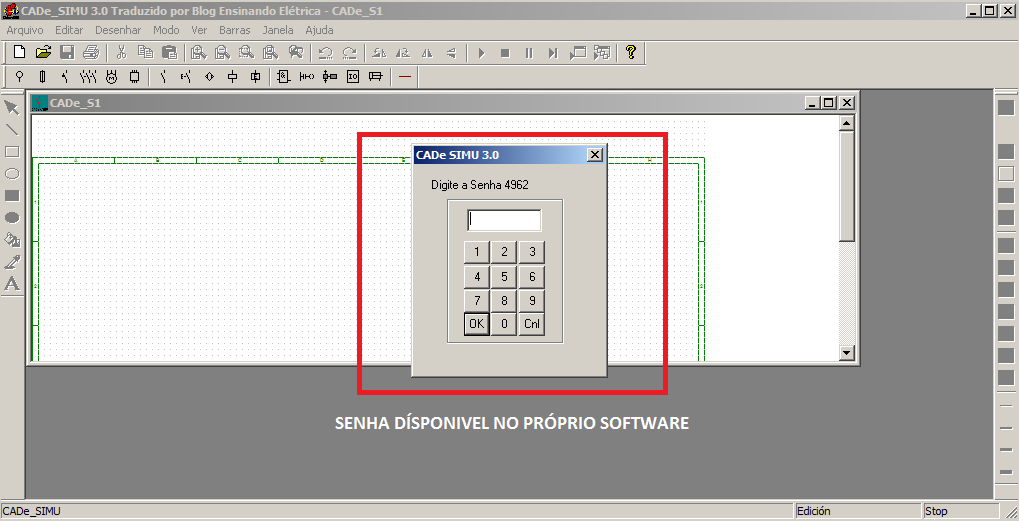1019x521 pixels.
Task: Paste using the clipboard icon
Action: tap(169, 53)
